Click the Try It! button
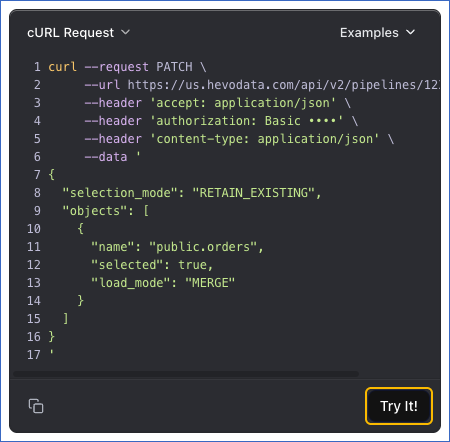 (399, 406)
